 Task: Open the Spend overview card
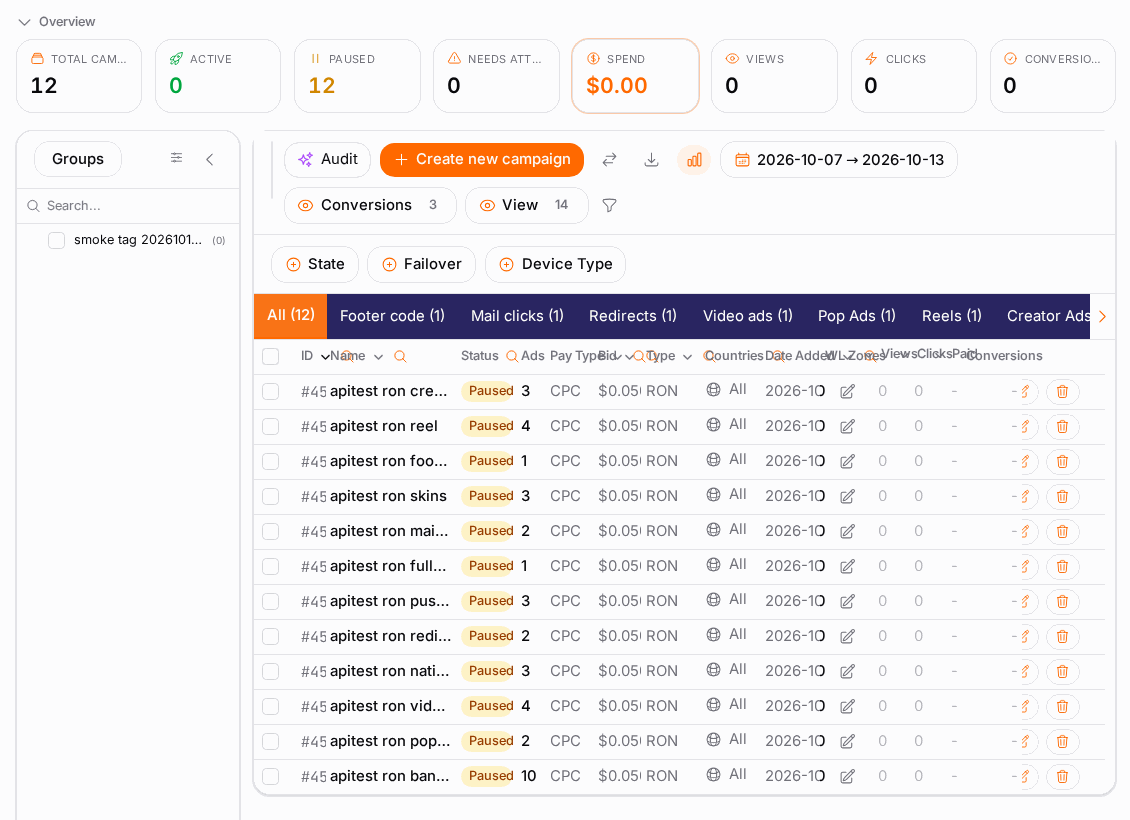(x=636, y=76)
